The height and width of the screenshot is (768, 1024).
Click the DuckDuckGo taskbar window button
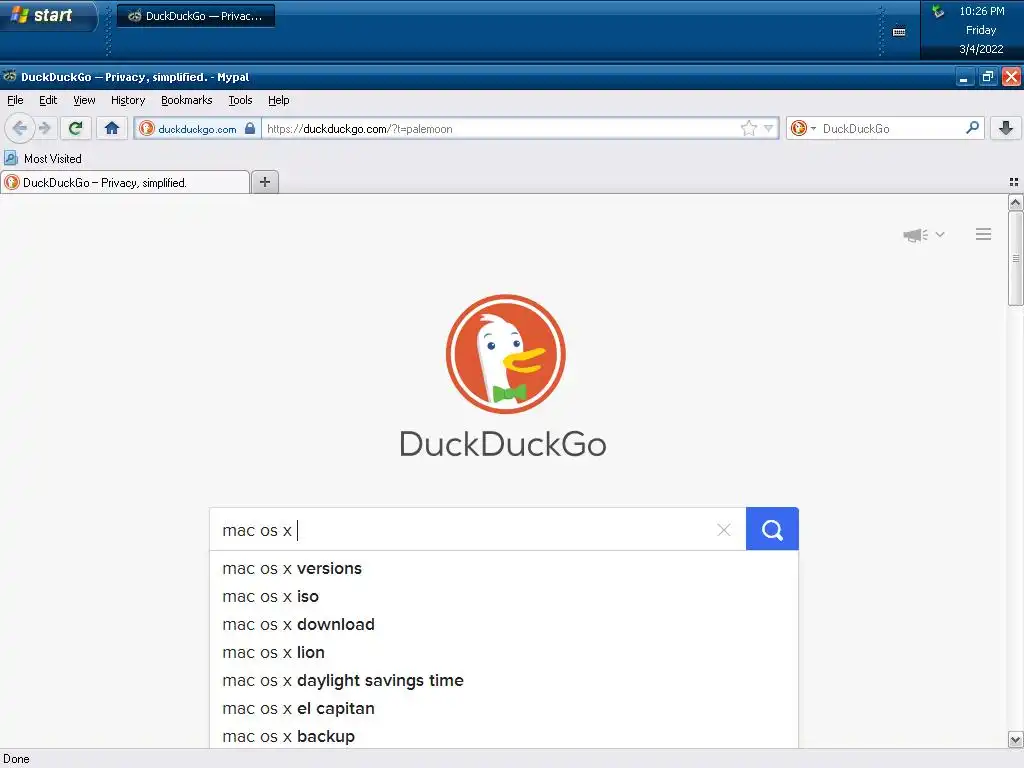click(196, 16)
